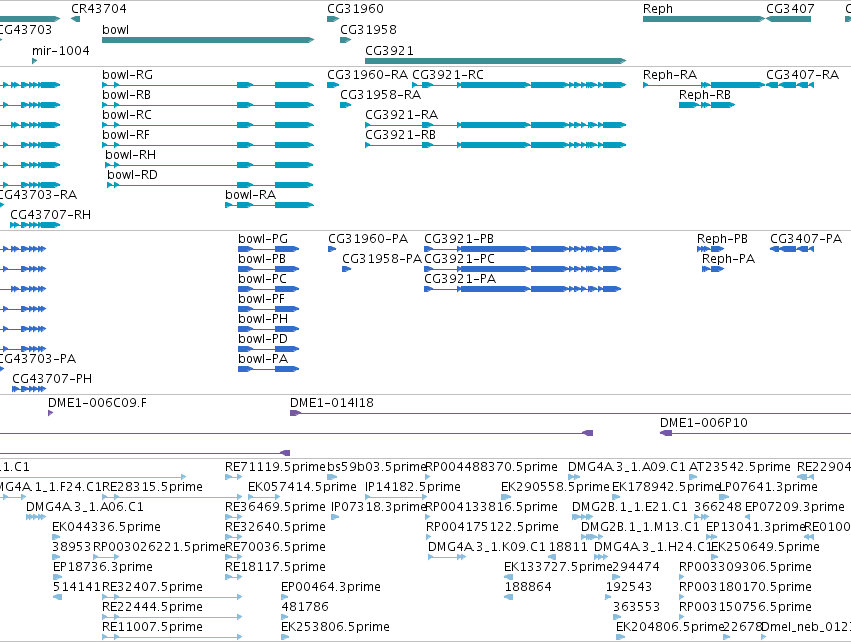Click the CG3921-PA protein

tap(523, 289)
